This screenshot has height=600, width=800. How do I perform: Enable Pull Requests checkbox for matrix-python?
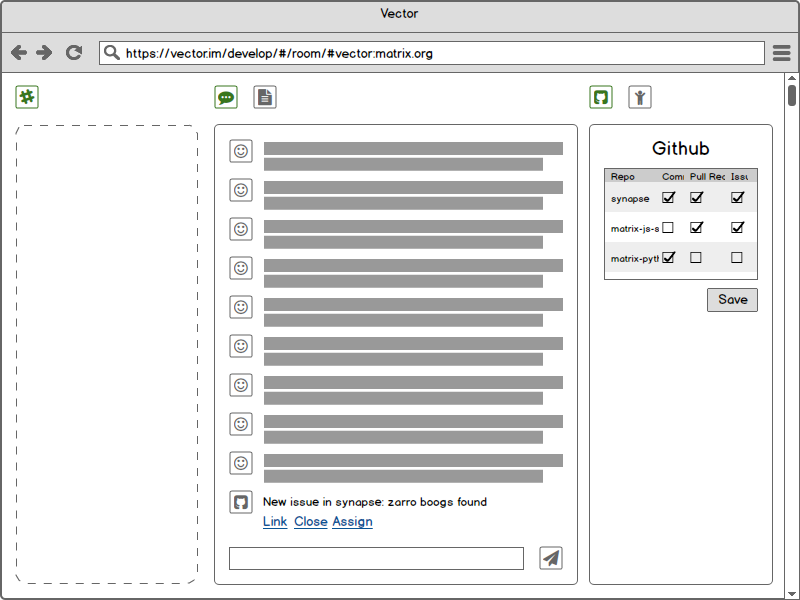(x=696, y=258)
